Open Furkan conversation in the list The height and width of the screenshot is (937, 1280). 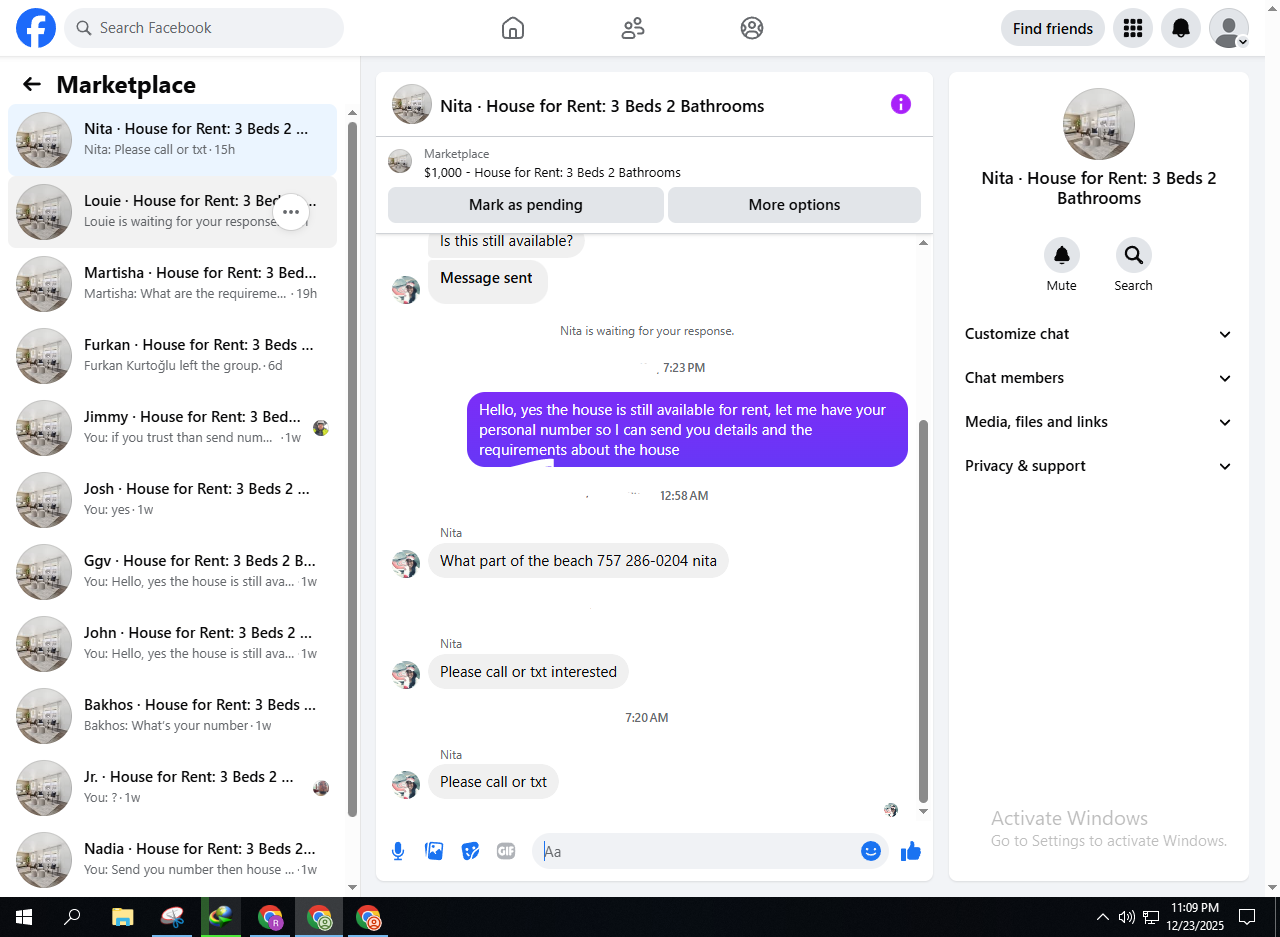coord(172,356)
